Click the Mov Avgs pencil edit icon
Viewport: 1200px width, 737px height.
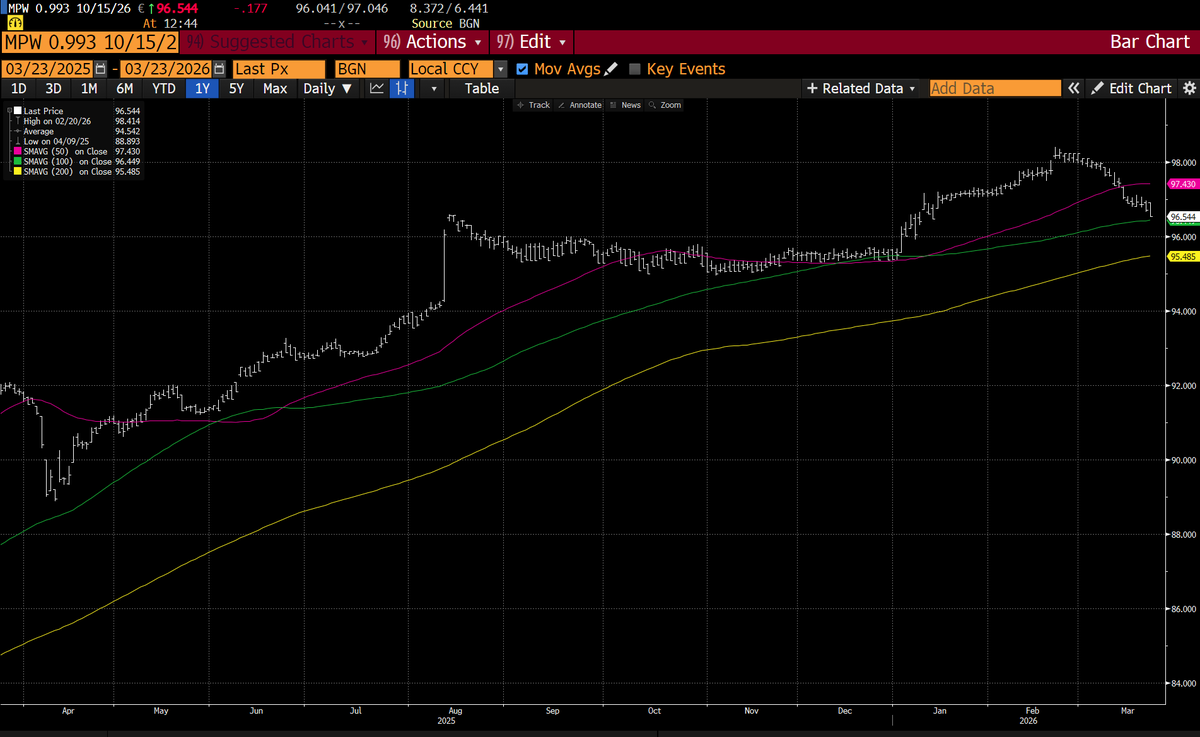611,69
